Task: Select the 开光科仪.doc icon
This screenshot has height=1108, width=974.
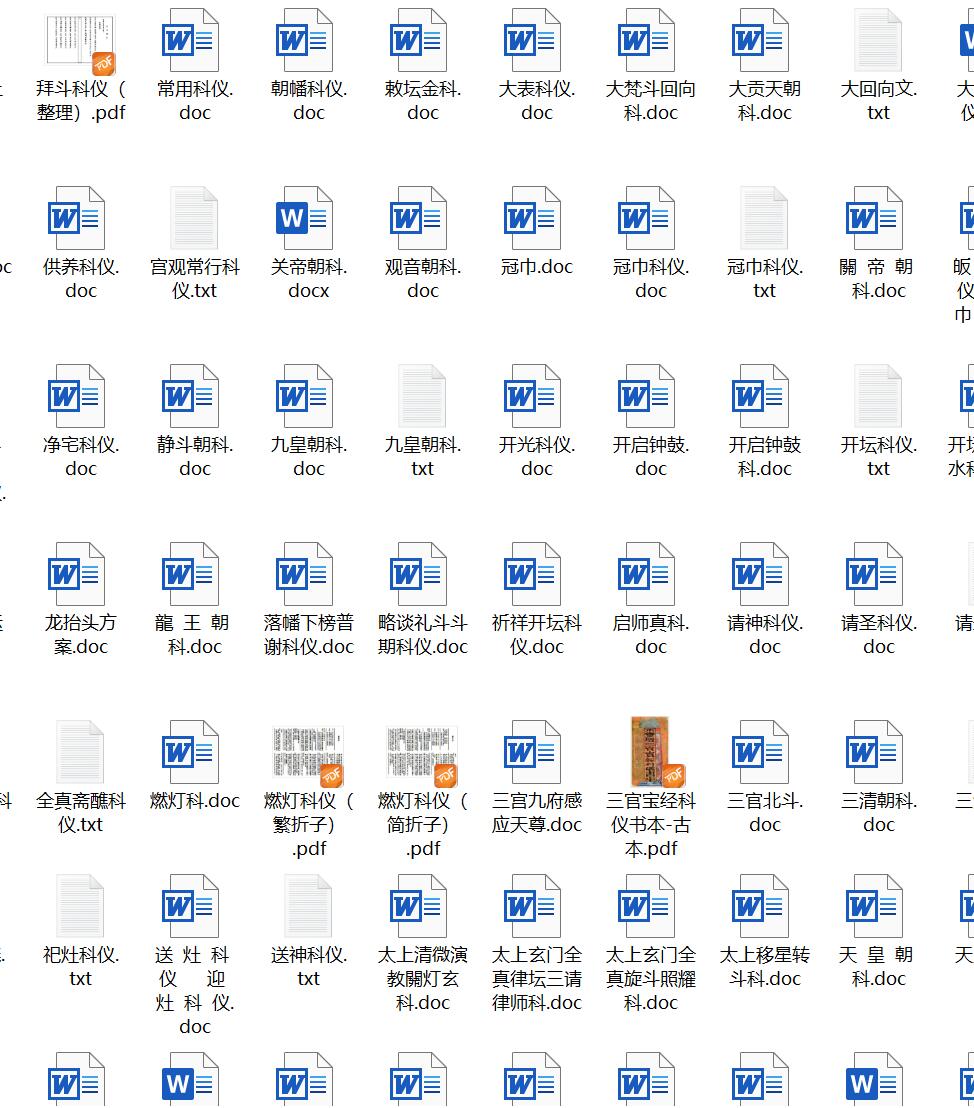Action: click(x=533, y=396)
